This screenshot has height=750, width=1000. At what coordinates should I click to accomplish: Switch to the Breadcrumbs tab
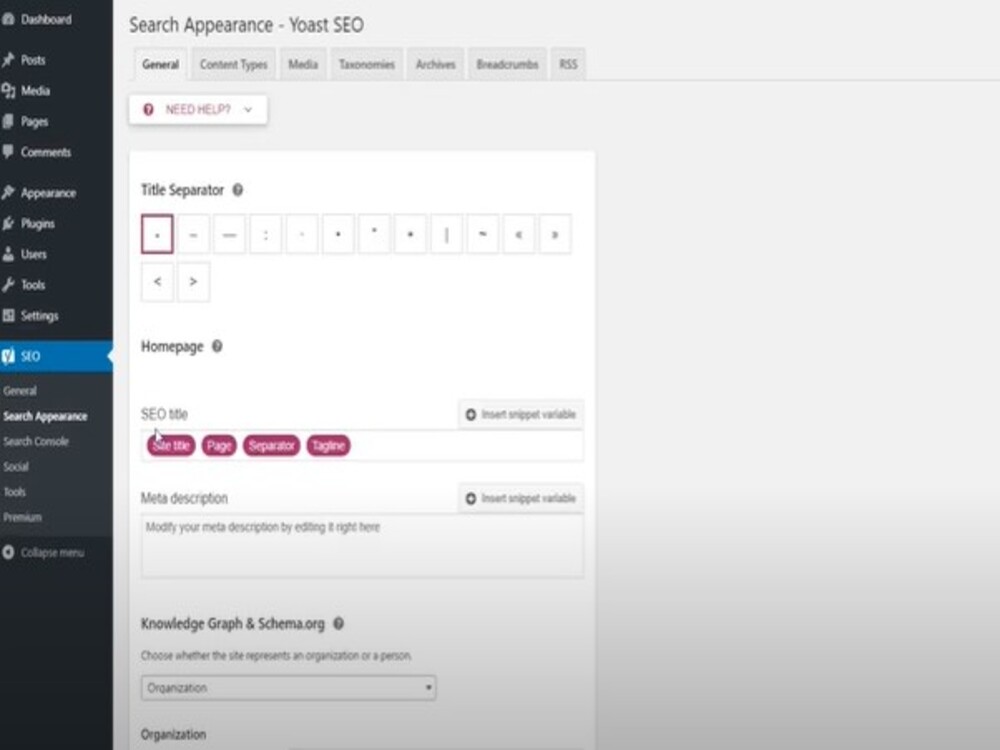[506, 63]
